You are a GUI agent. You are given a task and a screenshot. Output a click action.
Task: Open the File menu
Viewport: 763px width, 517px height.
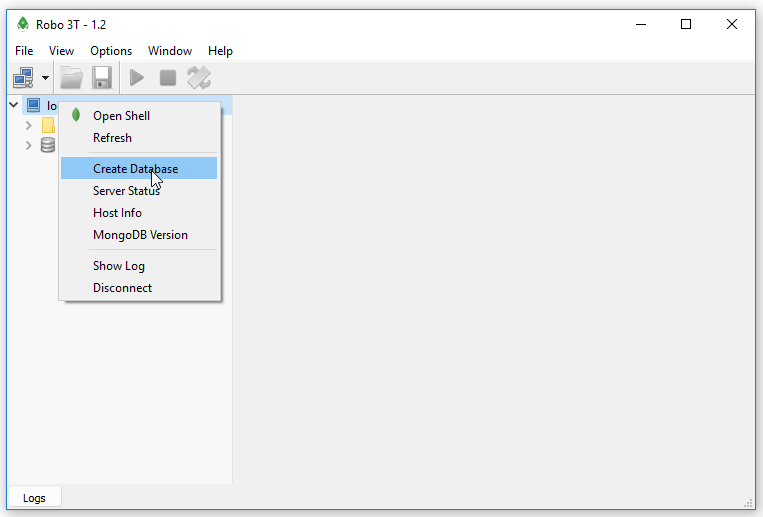click(x=24, y=51)
